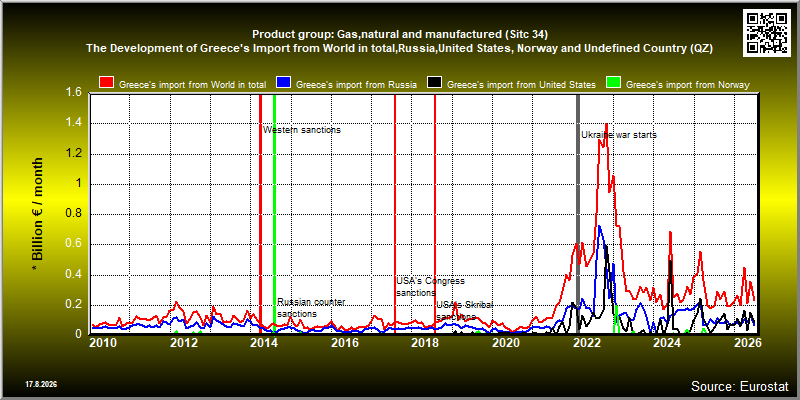Click the "Product group: Gas, natural and manufactured" title
The width and height of the screenshot is (800, 400).
pos(400,35)
